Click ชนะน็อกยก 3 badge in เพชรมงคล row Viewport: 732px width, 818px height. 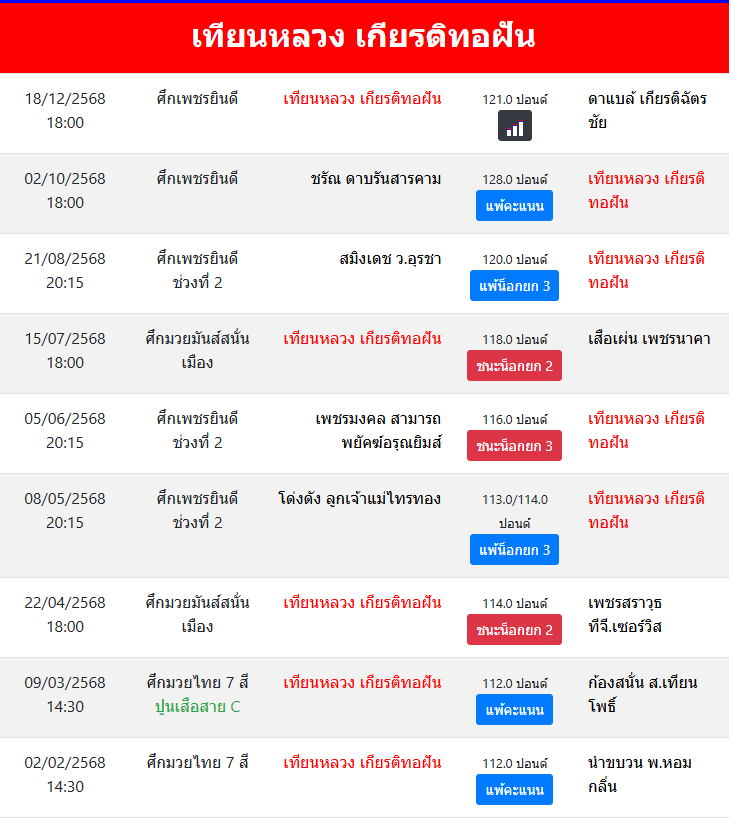(514, 446)
